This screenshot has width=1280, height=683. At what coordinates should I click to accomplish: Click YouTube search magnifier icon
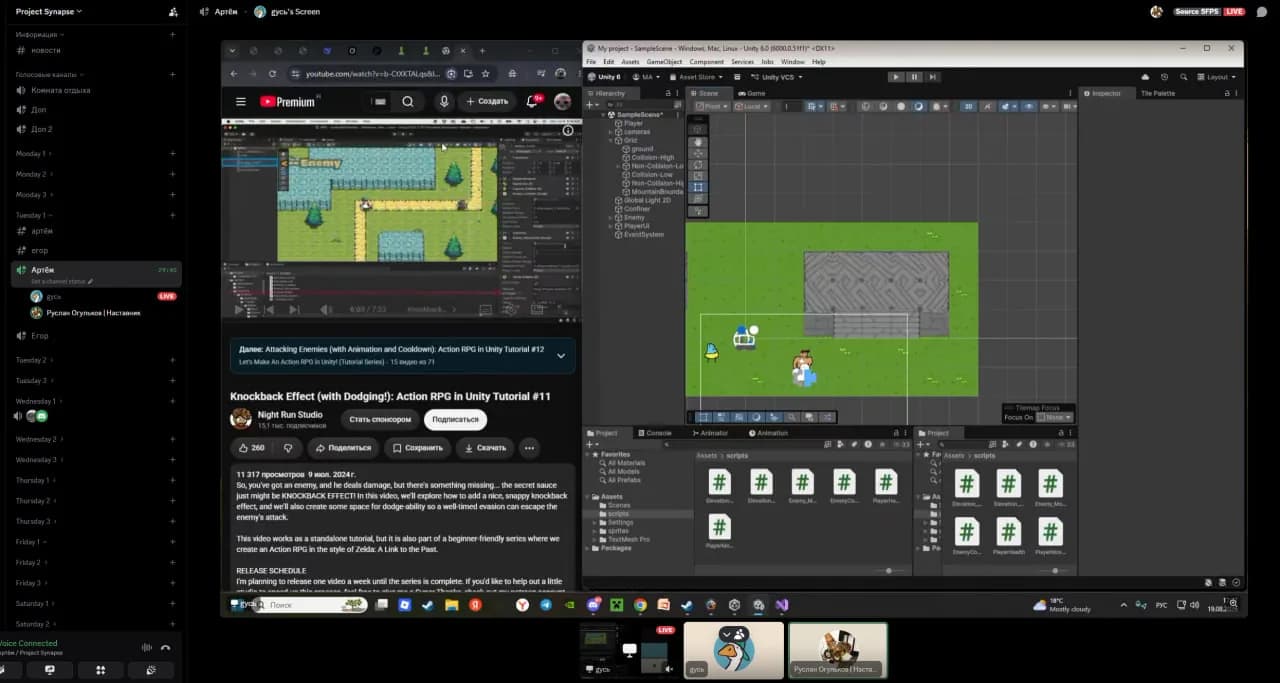point(408,101)
